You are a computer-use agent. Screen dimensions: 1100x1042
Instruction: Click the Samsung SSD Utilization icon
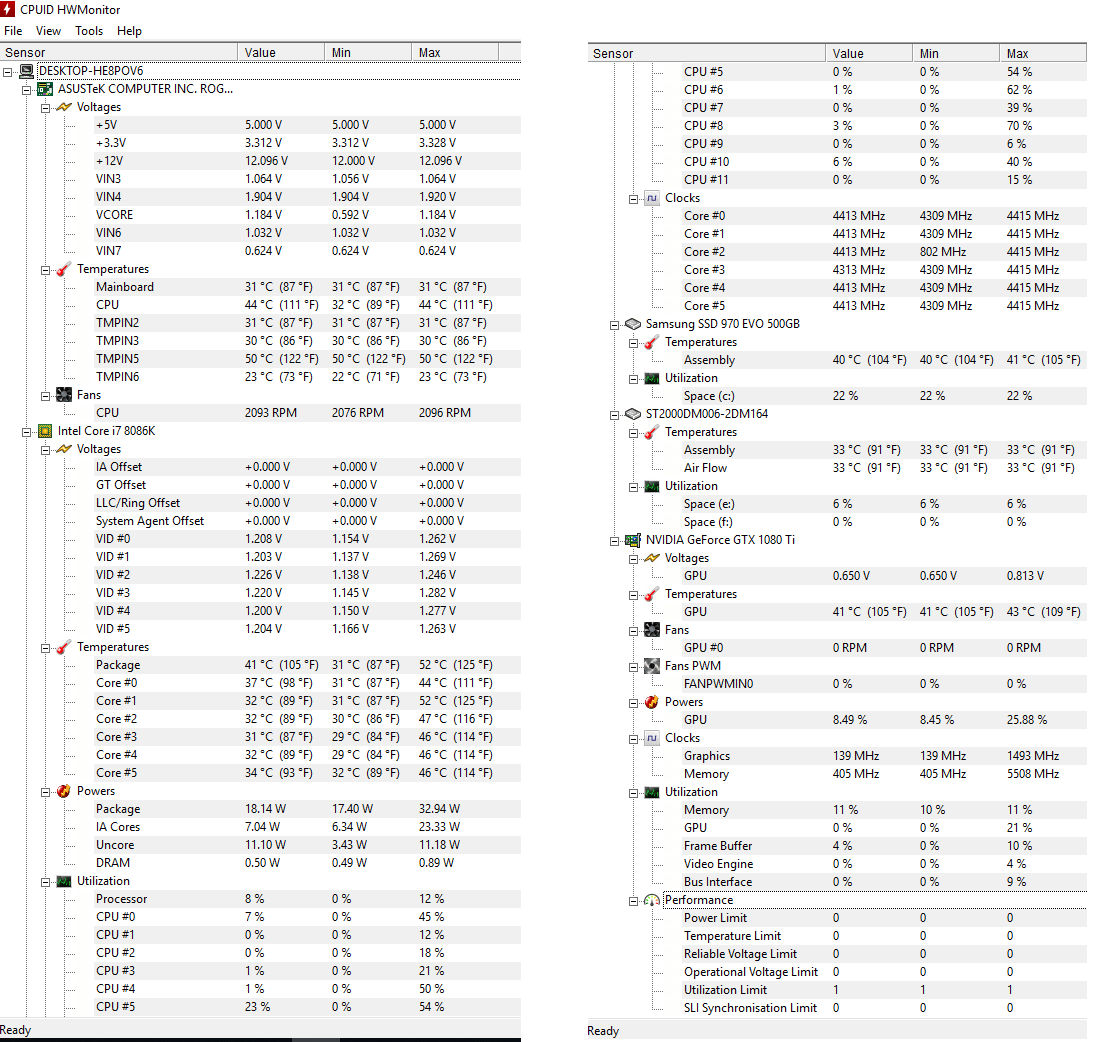[x=652, y=378]
